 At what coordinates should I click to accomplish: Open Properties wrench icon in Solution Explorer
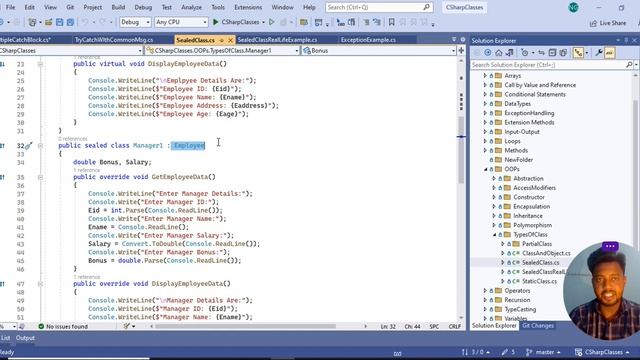pos(599,53)
